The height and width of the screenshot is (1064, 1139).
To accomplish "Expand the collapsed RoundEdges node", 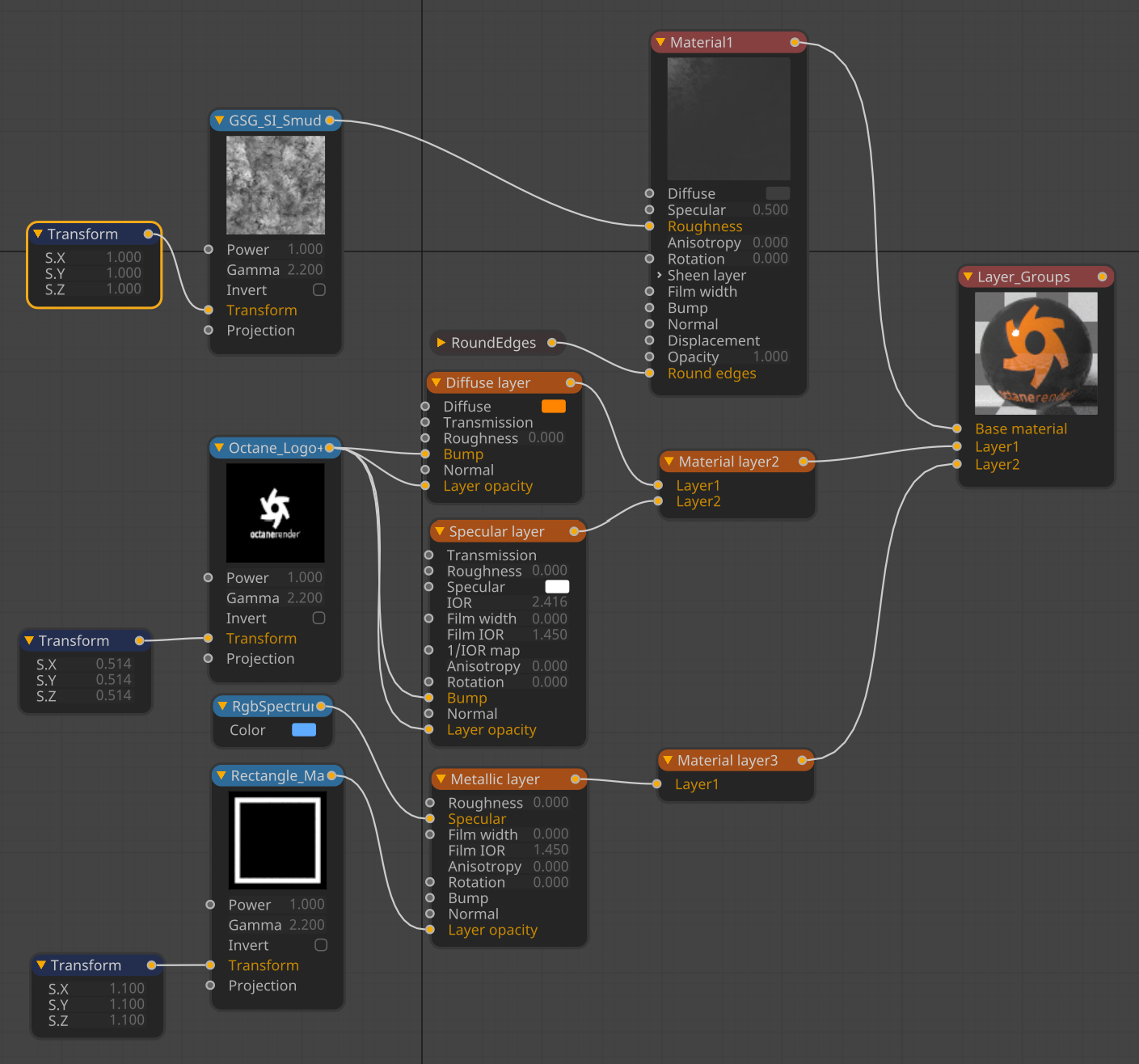I will pos(441,343).
